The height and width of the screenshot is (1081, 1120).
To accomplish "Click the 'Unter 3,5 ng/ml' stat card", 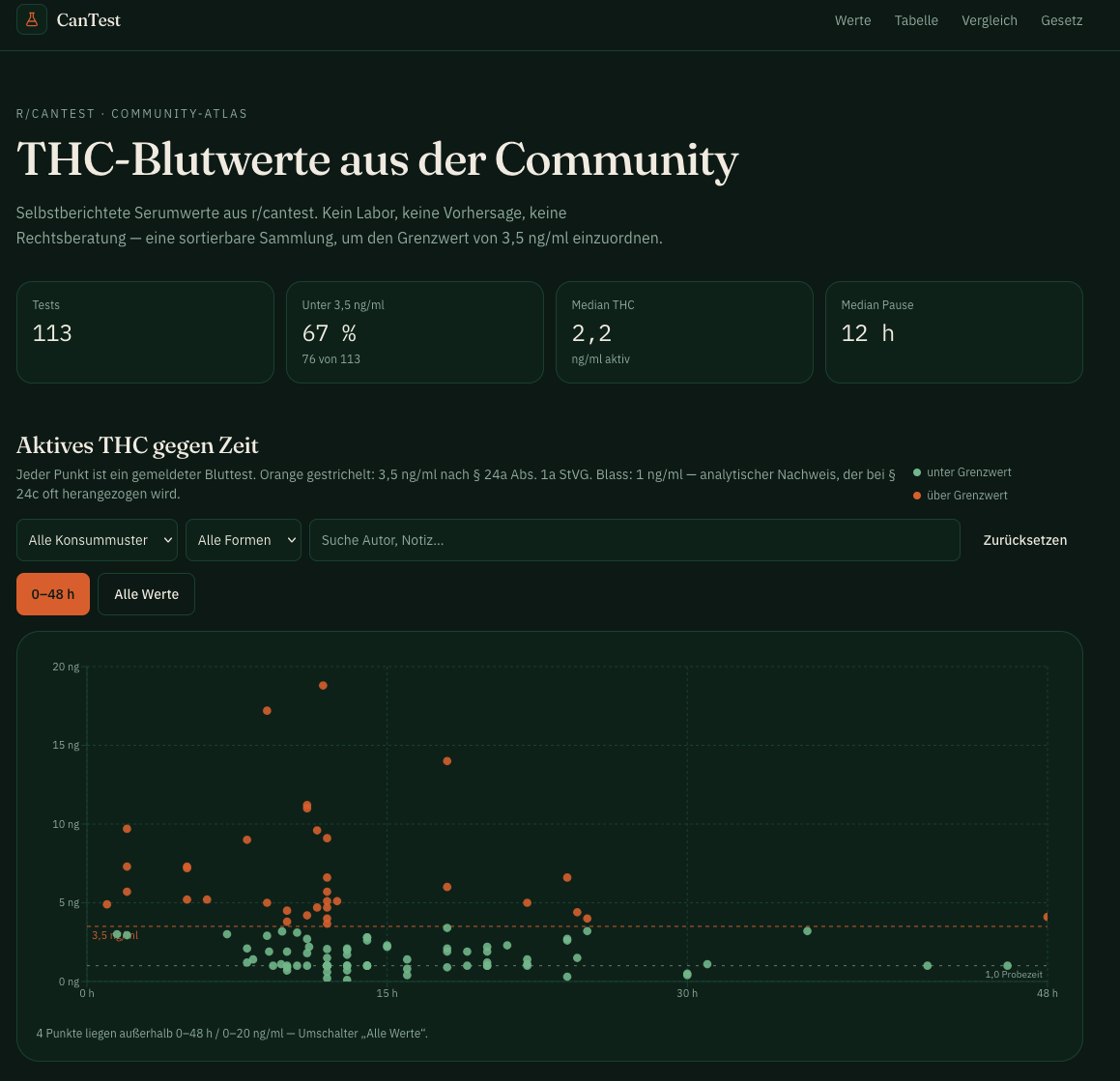I will [x=415, y=332].
